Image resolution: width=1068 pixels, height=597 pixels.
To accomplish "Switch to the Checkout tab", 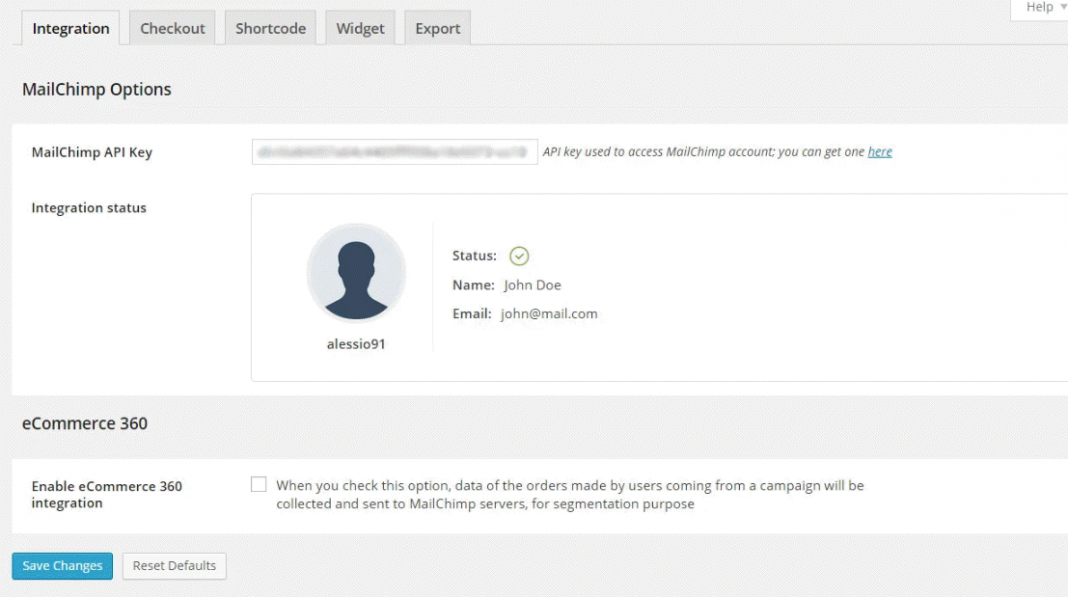I will click(173, 28).
